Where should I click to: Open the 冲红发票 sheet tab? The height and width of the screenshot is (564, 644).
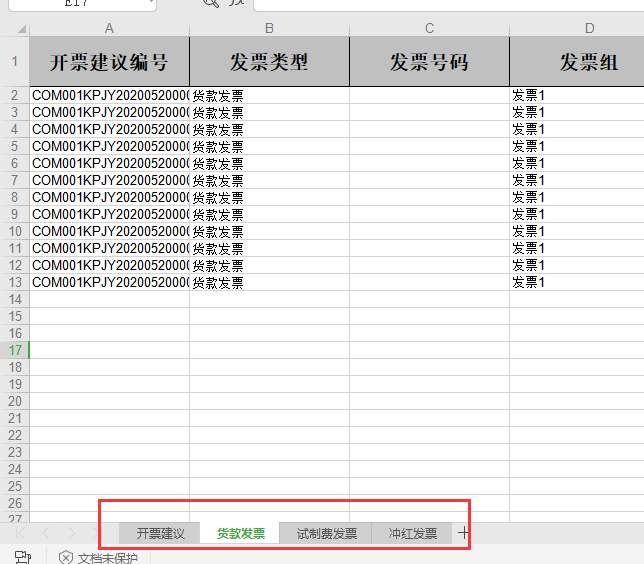point(412,533)
